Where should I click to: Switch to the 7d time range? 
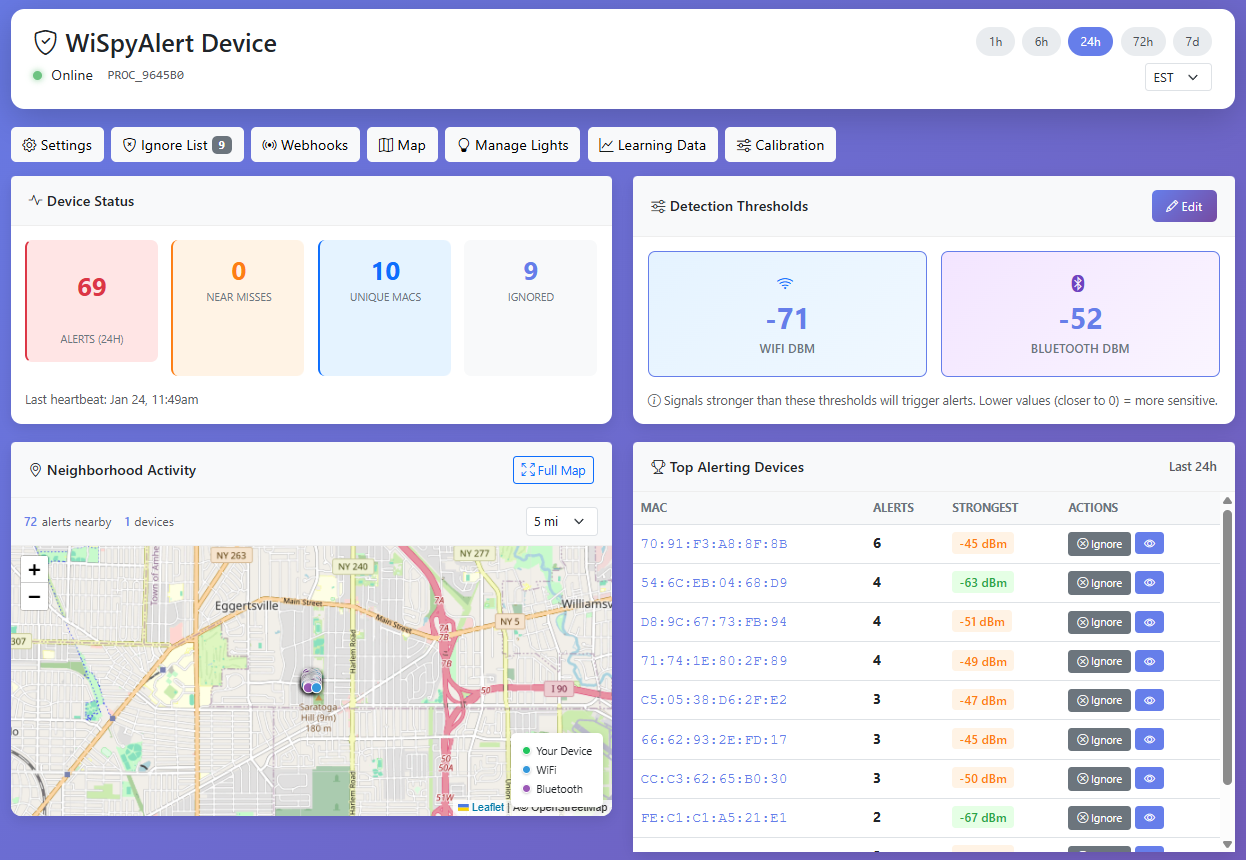click(1192, 41)
